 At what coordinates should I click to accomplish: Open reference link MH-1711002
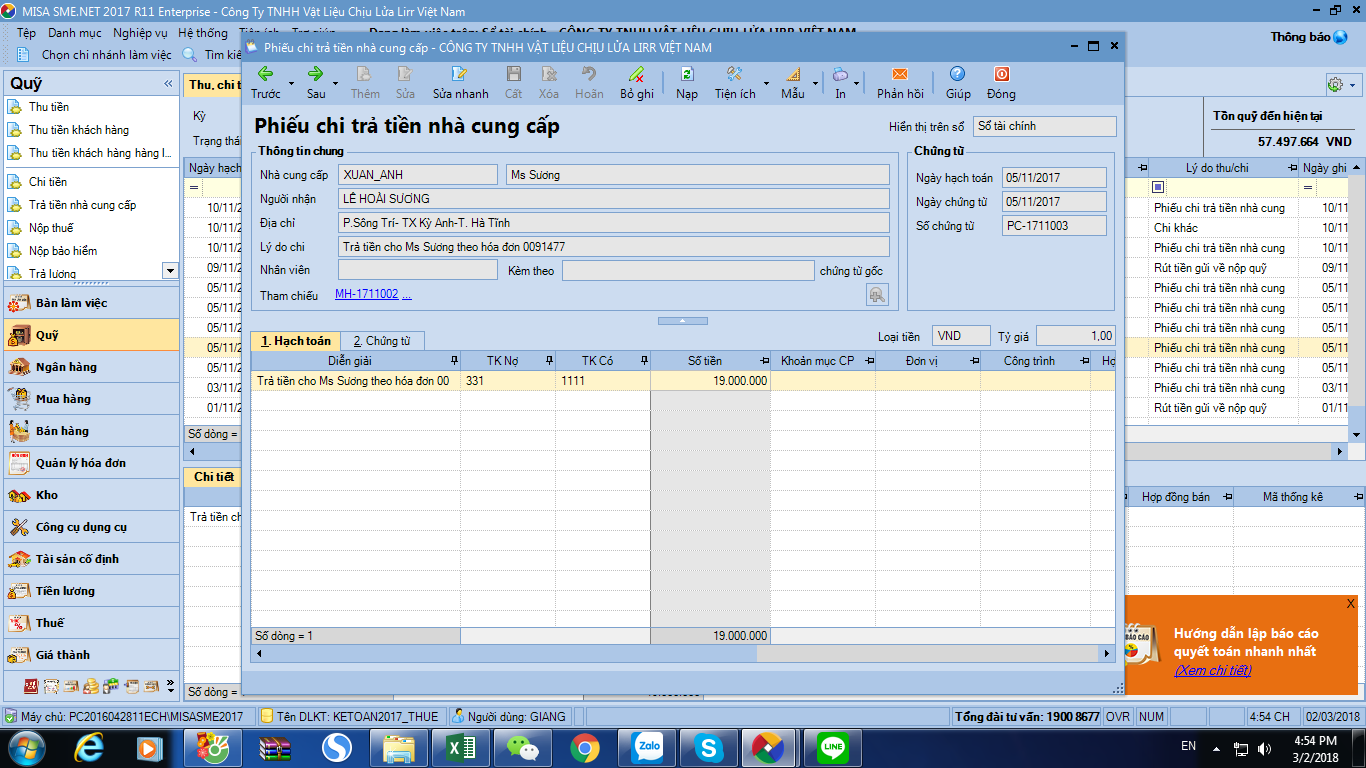click(x=367, y=294)
